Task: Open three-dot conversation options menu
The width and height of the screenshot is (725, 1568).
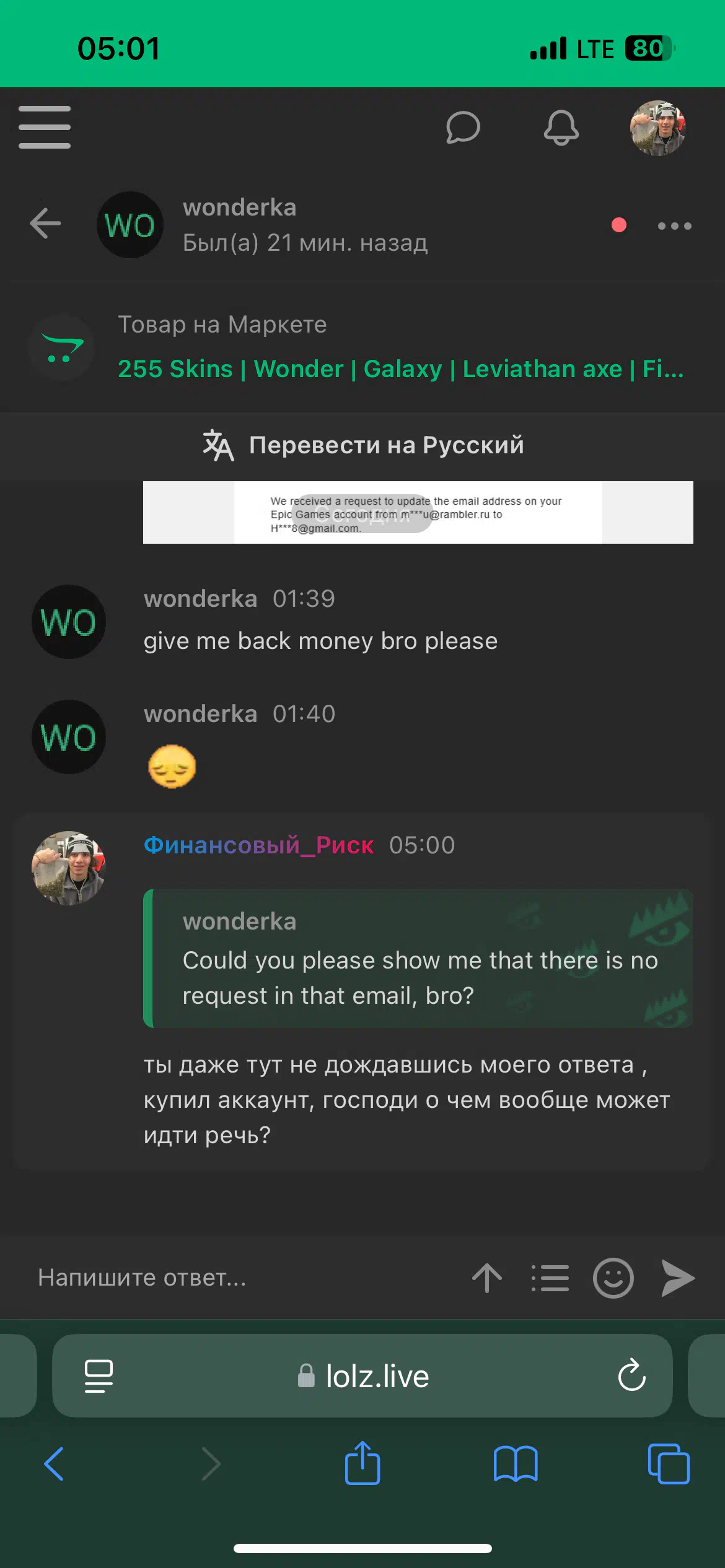Action: (x=674, y=226)
